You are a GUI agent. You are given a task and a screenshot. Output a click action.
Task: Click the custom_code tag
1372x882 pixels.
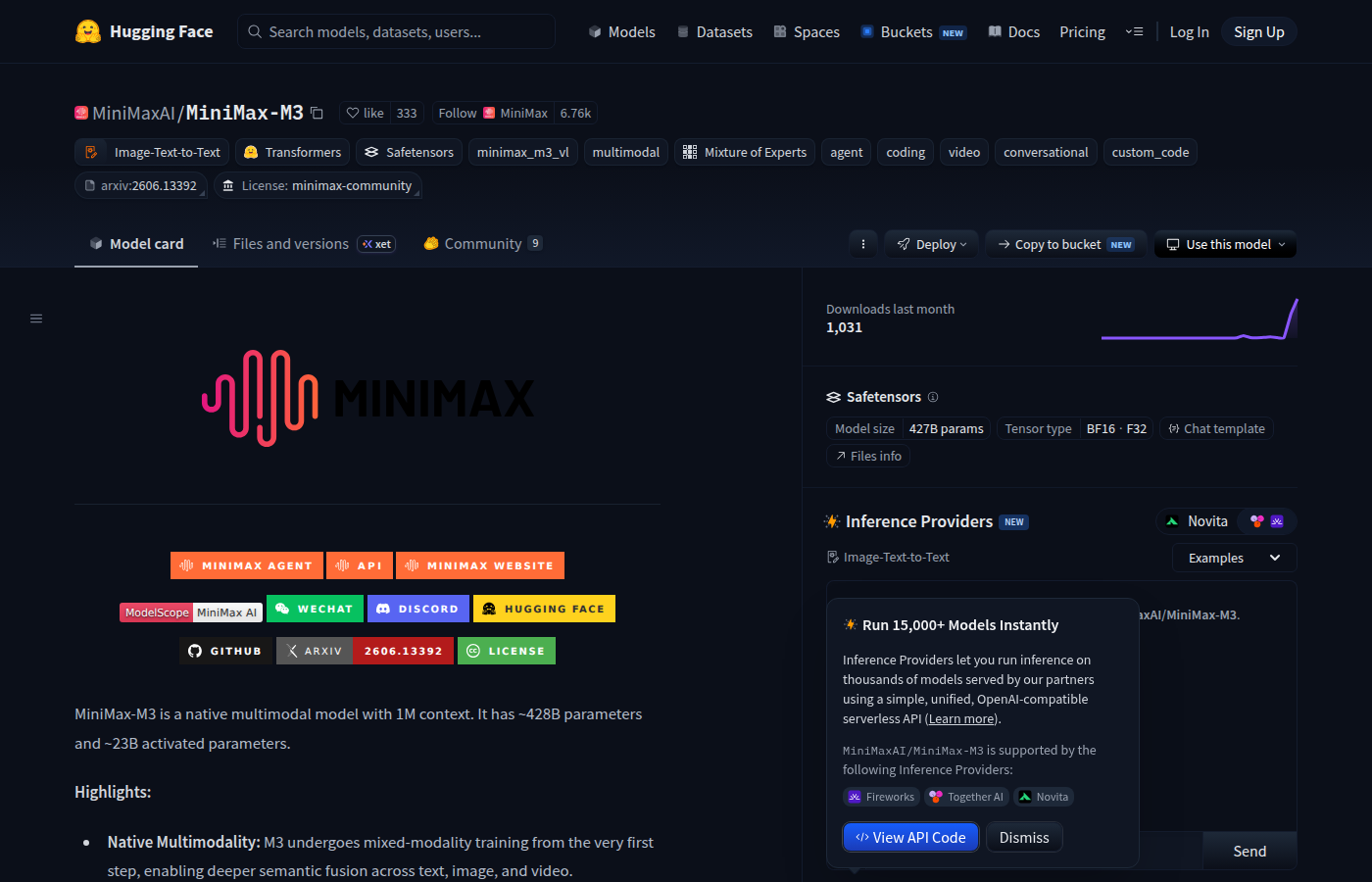point(1151,152)
